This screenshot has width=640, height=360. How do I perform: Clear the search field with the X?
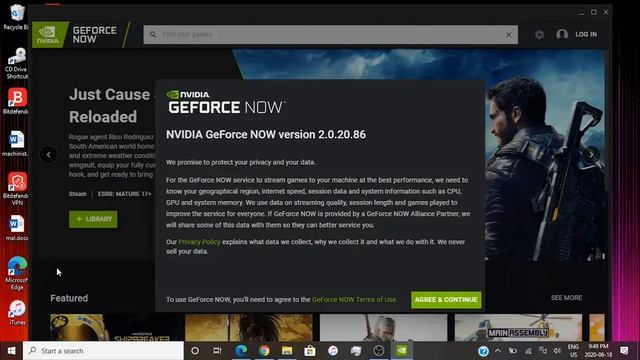(x=509, y=35)
